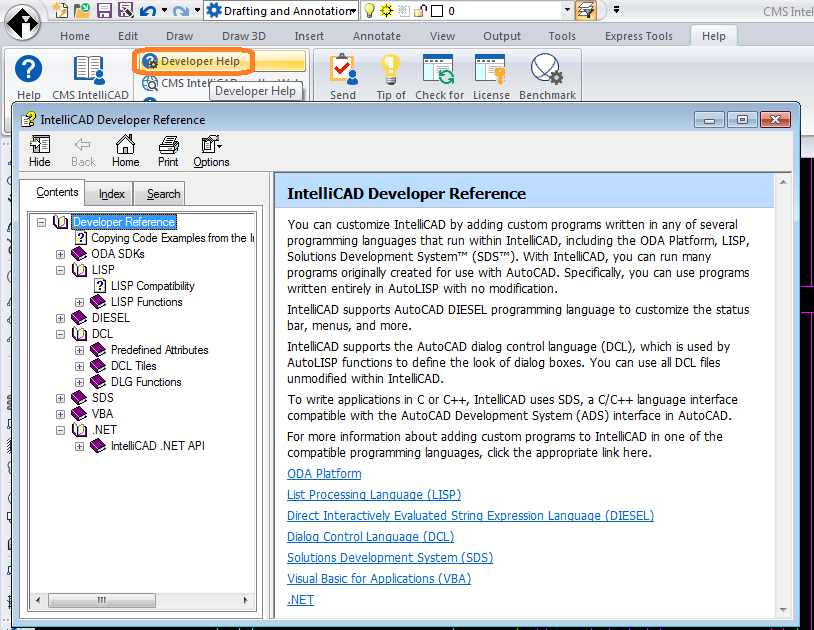Click the Options icon in help viewer toolbar
This screenshot has height=630, width=814.
click(x=211, y=151)
